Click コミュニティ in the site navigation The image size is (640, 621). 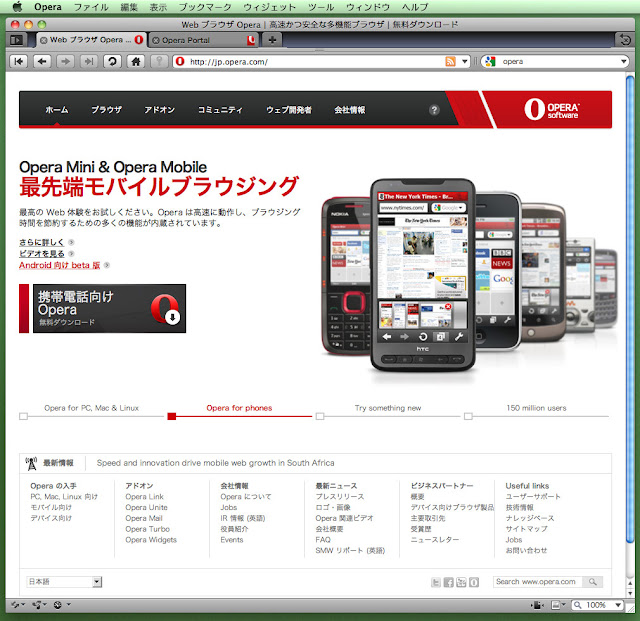(220, 109)
